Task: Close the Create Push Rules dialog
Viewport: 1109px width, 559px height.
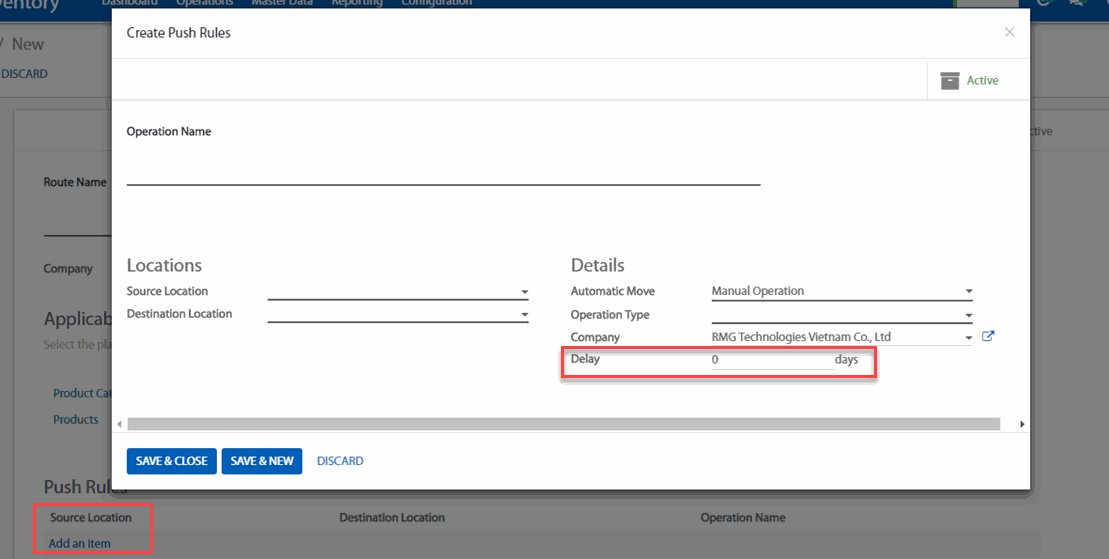Action: tap(1009, 32)
